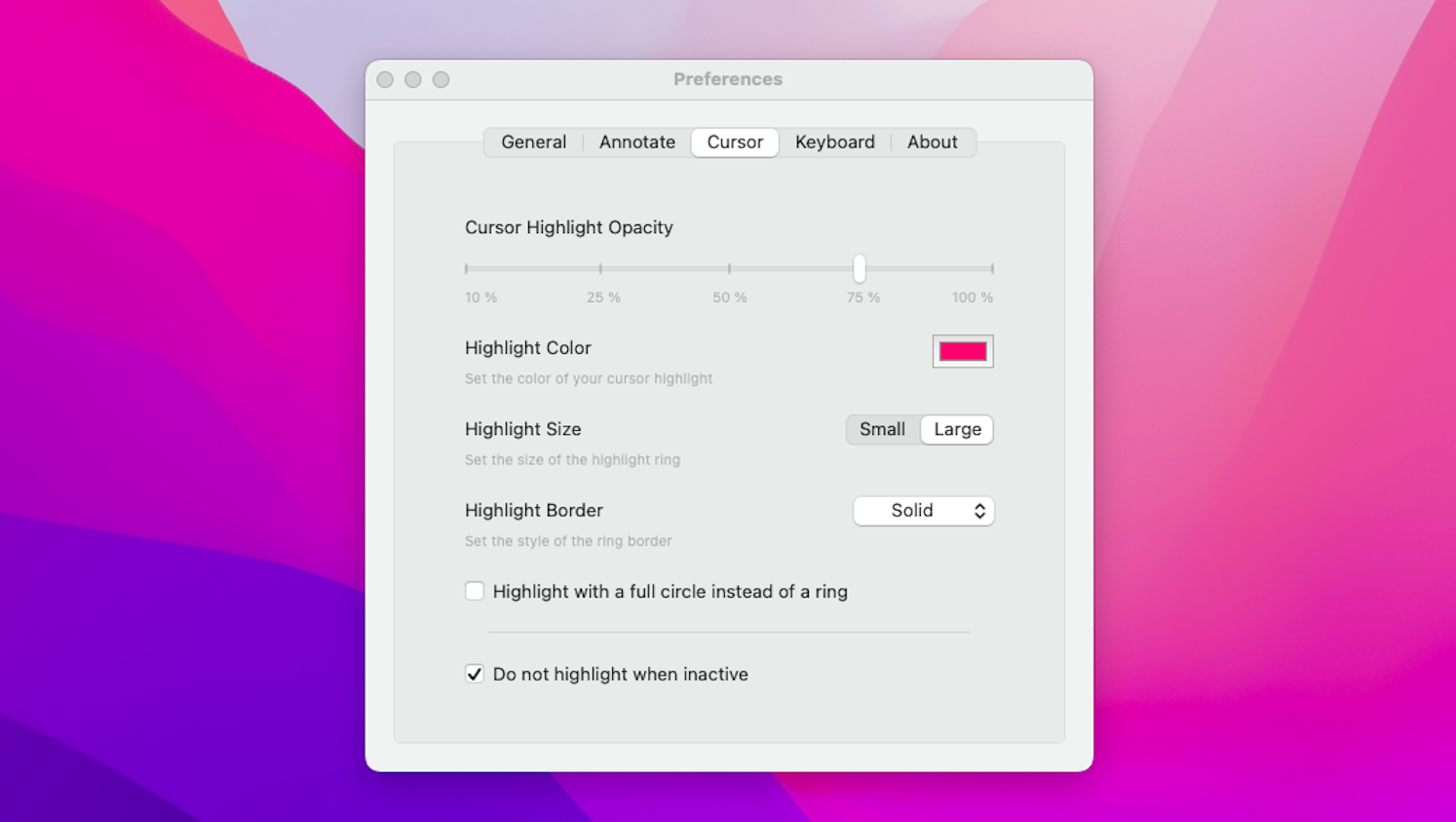Click the Preferences window title bar
This screenshot has width=1456, height=822.
728,79
